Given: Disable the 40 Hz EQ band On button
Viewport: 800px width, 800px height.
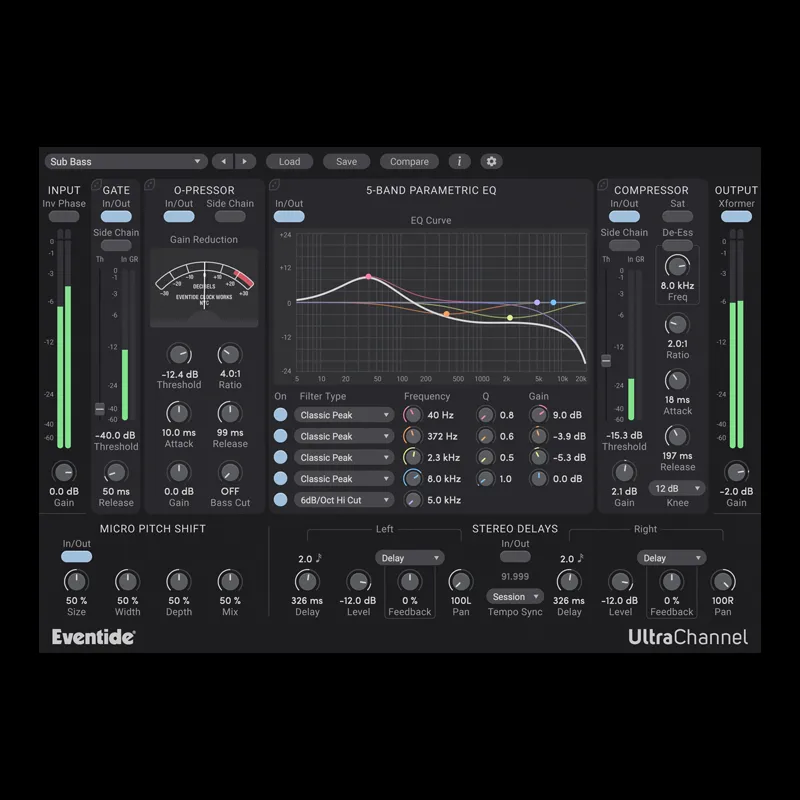Looking at the screenshot, I should pyautogui.click(x=281, y=415).
